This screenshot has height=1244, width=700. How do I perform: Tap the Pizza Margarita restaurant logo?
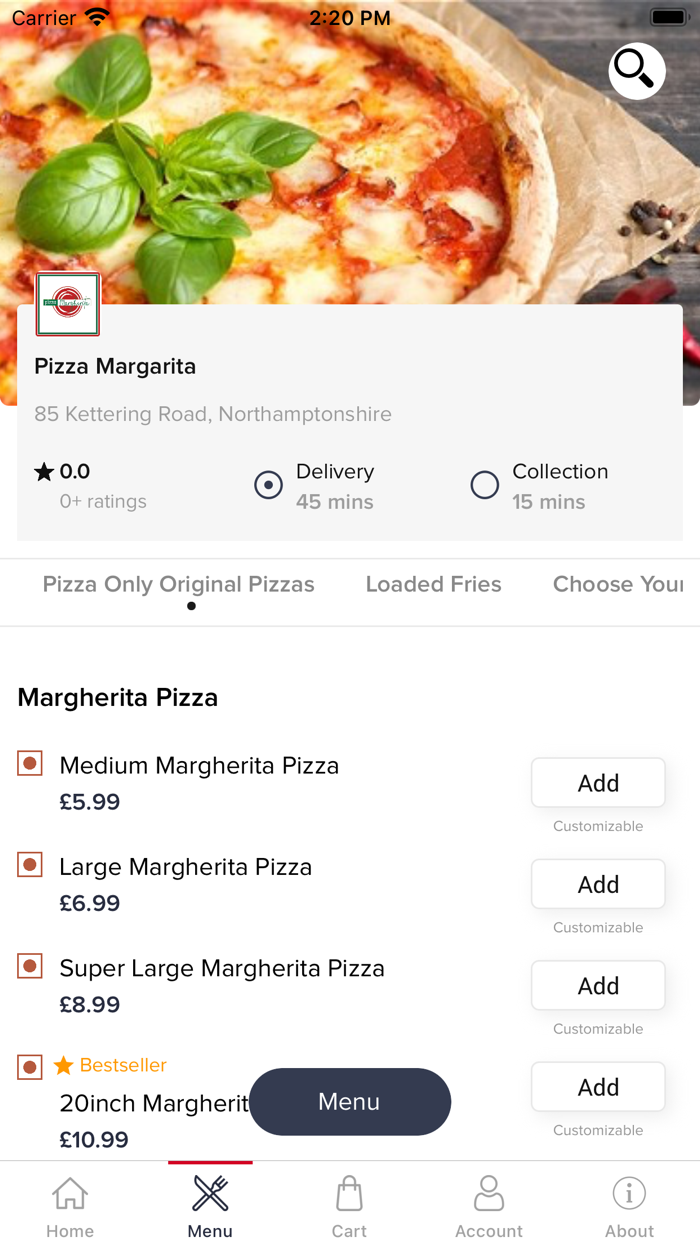[67, 304]
